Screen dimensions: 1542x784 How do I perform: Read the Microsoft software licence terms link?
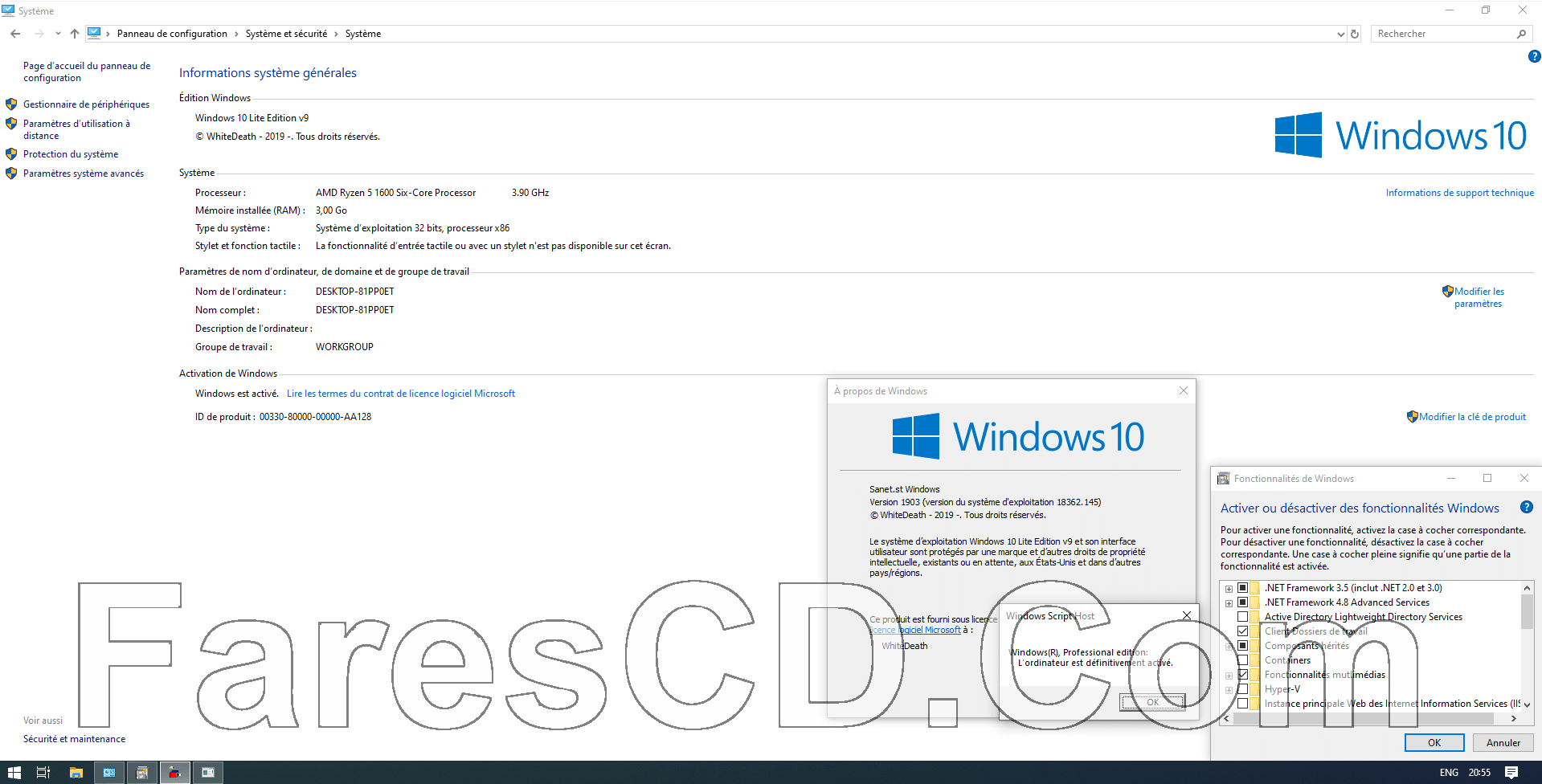pyautogui.click(x=401, y=394)
